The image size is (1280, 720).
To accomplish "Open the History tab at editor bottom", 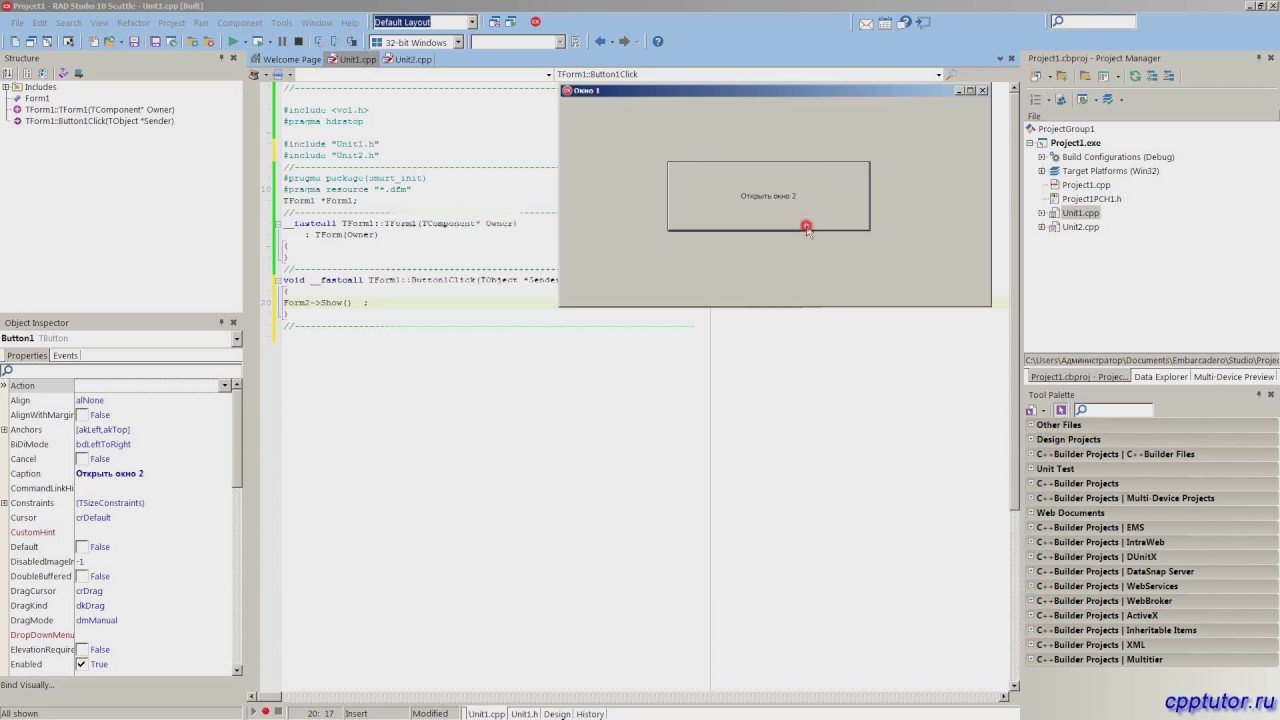I will coord(590,714).
